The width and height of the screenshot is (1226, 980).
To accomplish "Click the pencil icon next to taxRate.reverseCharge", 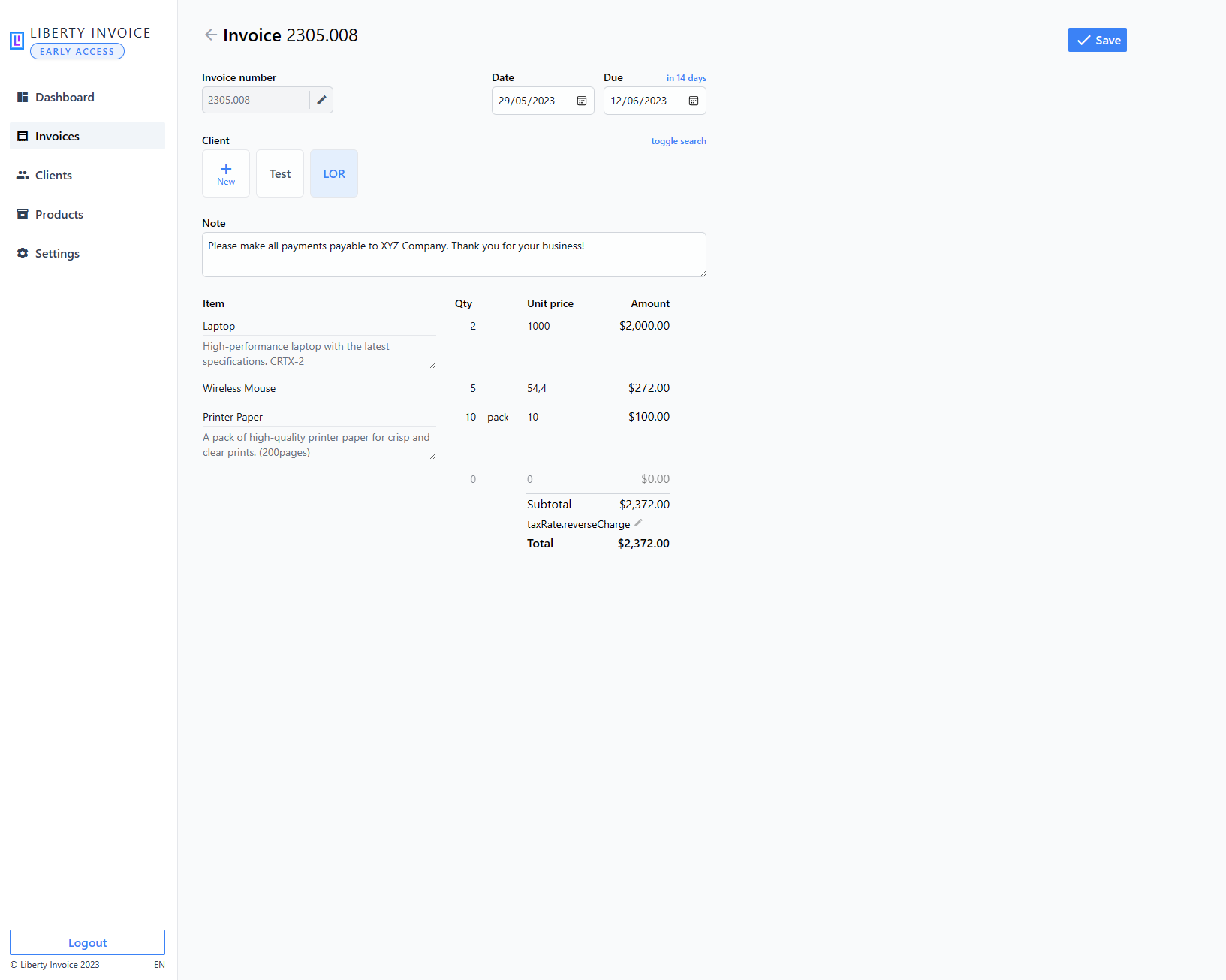I will tap(638, 523).
